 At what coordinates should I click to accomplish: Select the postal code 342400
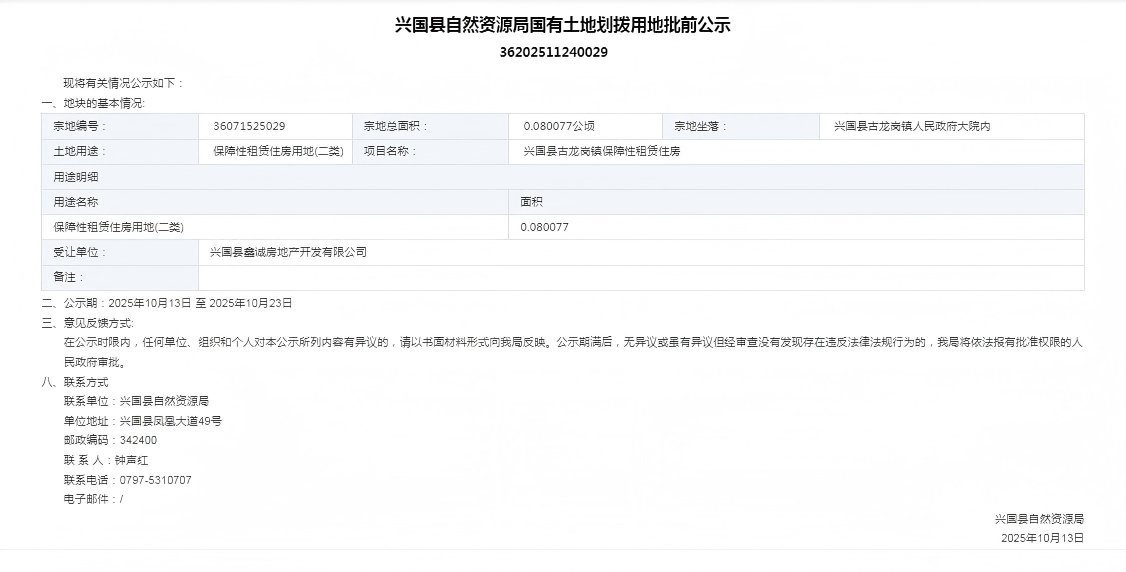[x=138, y=440]
